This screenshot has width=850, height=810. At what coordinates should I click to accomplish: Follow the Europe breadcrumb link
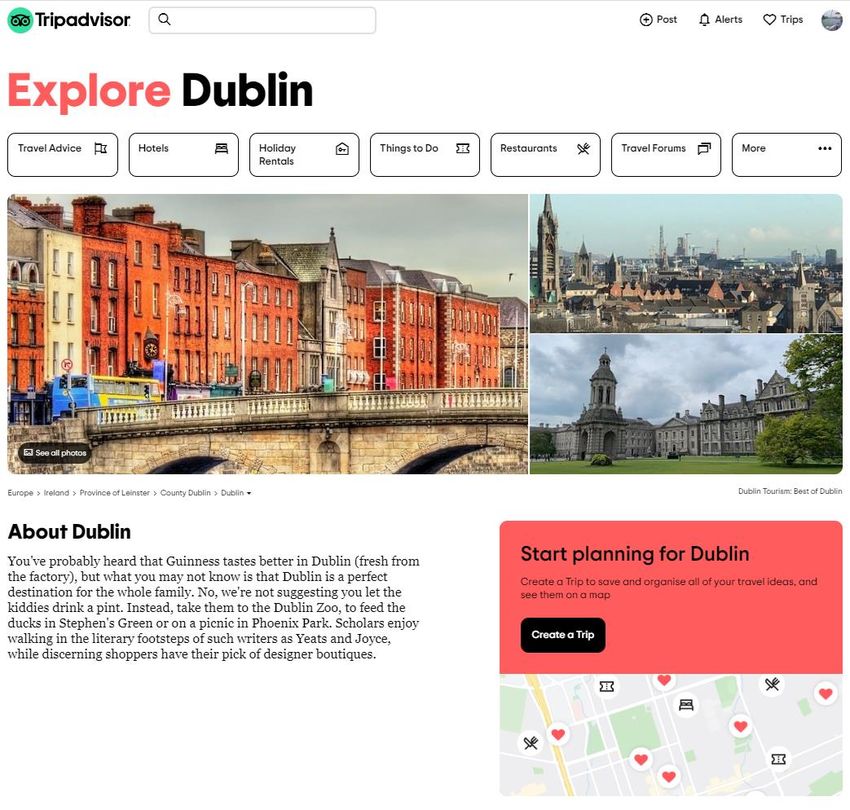click(20, 493)
